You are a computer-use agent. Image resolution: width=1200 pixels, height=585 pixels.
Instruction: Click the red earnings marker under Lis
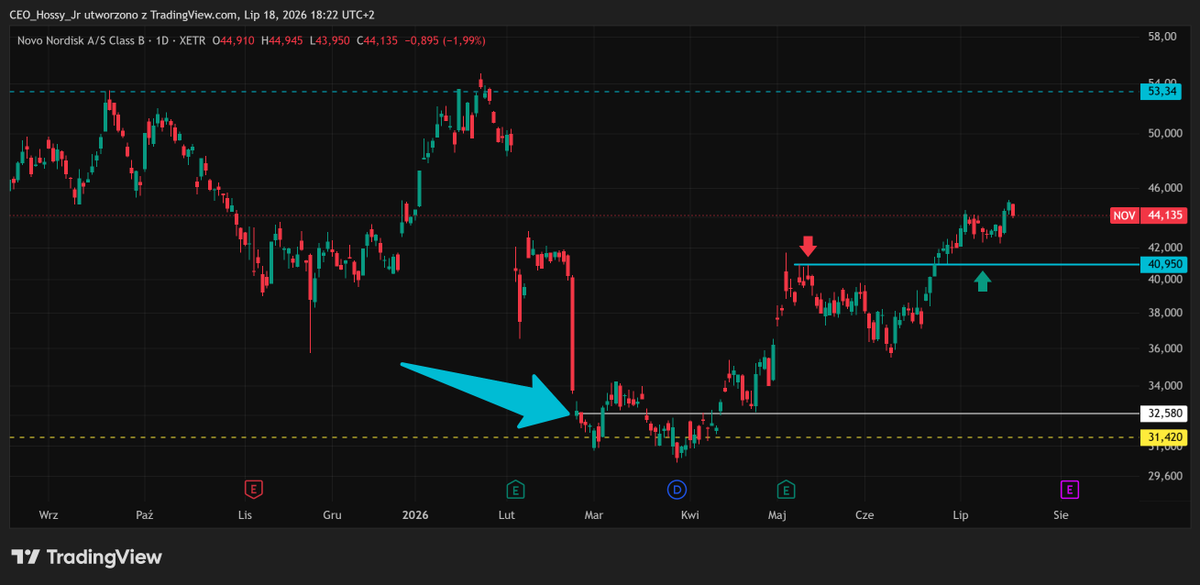click(x=254, y=489)
